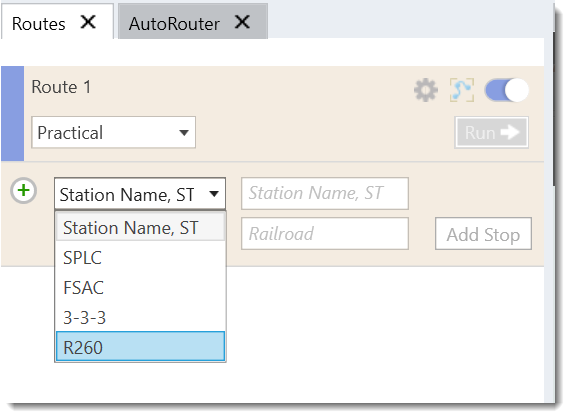570x418 pixels.
Task: Select the Routes tab
Action: (39, 24)
